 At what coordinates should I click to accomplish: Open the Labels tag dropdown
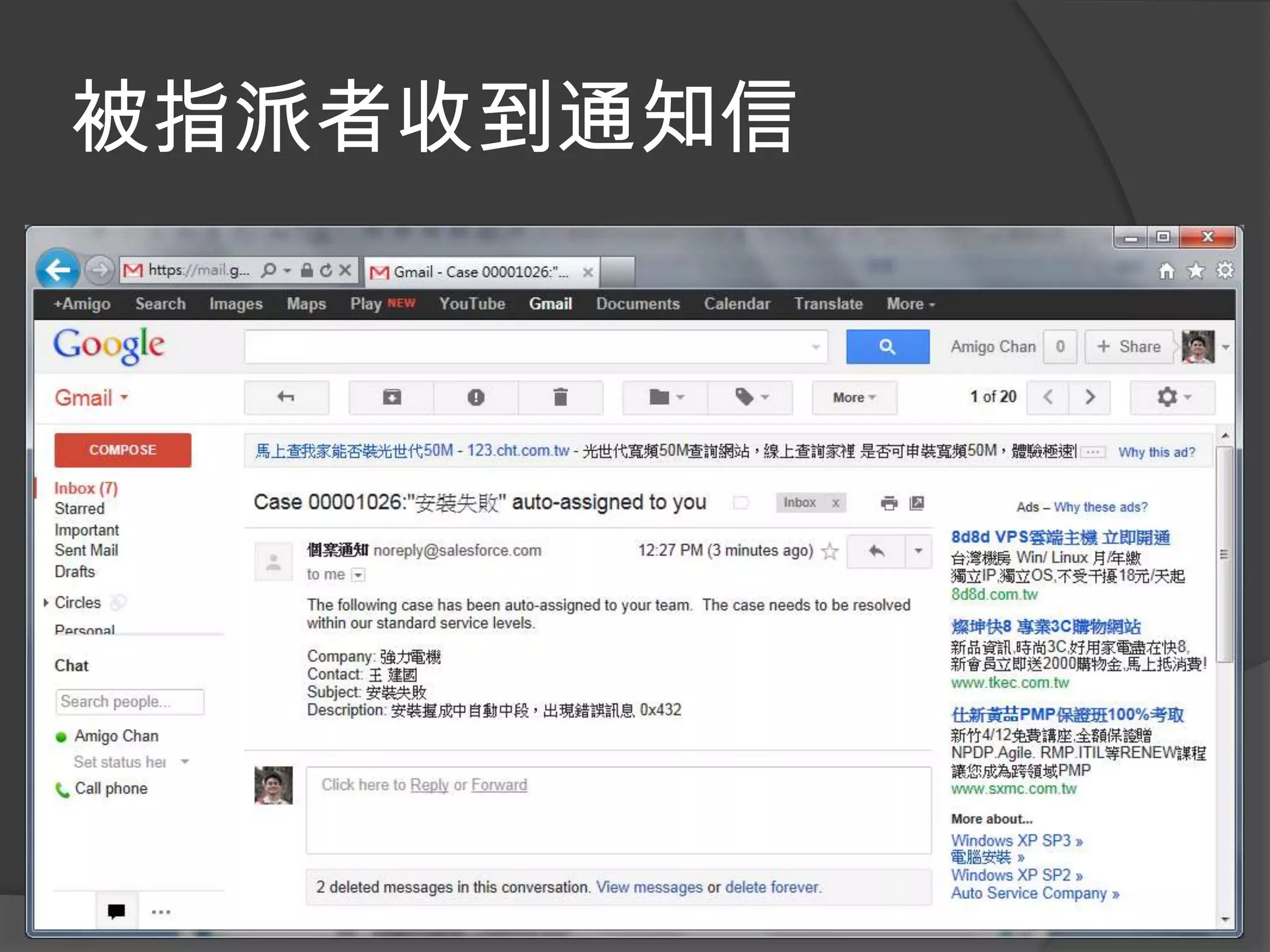[x=750, y=397]
